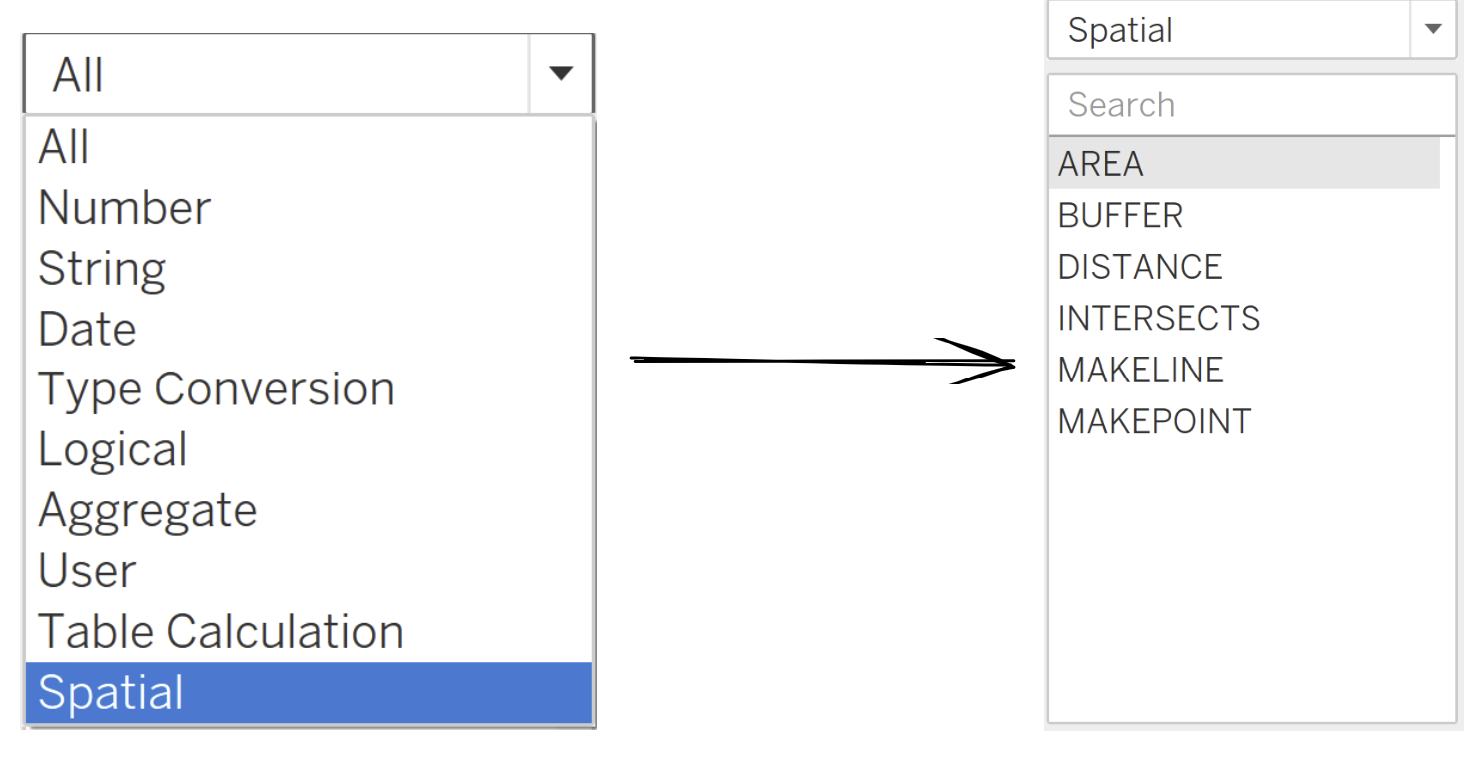This screenshot has width=1482, height=759.
Task: Choose Number from the function categories
Action: coord(124,208)
